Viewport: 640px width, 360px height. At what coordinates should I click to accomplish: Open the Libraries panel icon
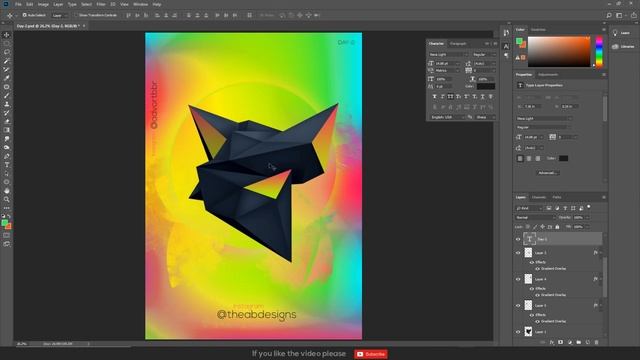pos(616,47)
